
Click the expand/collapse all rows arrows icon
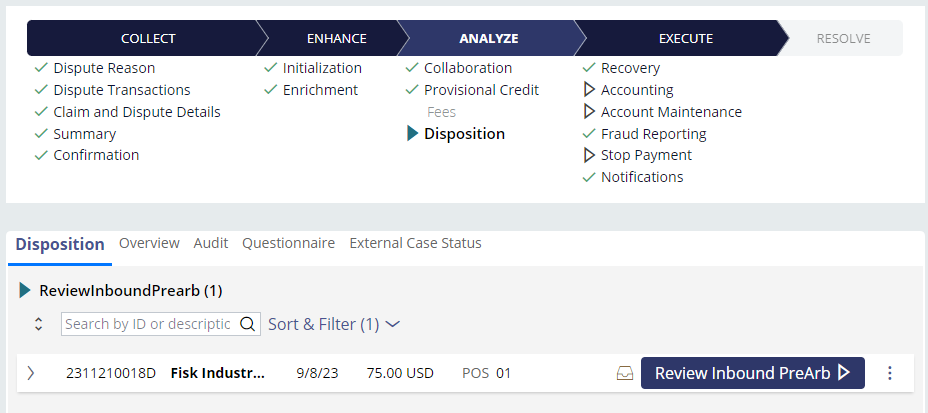pyautogui.click(x=39, y=324)
